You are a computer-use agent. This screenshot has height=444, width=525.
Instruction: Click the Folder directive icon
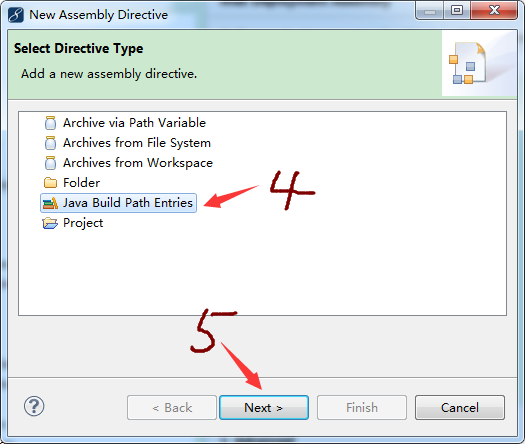click(50, 183)
